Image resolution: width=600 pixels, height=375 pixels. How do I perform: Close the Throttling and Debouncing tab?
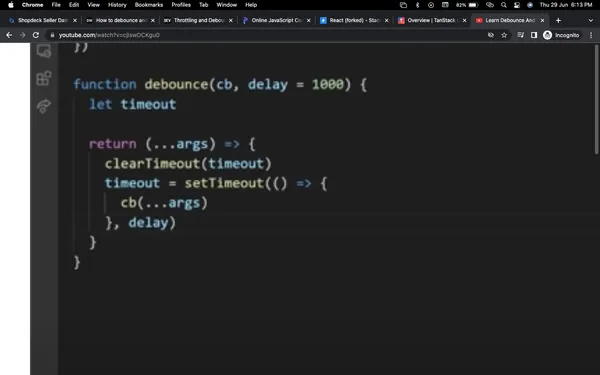(x=231, y=21)
